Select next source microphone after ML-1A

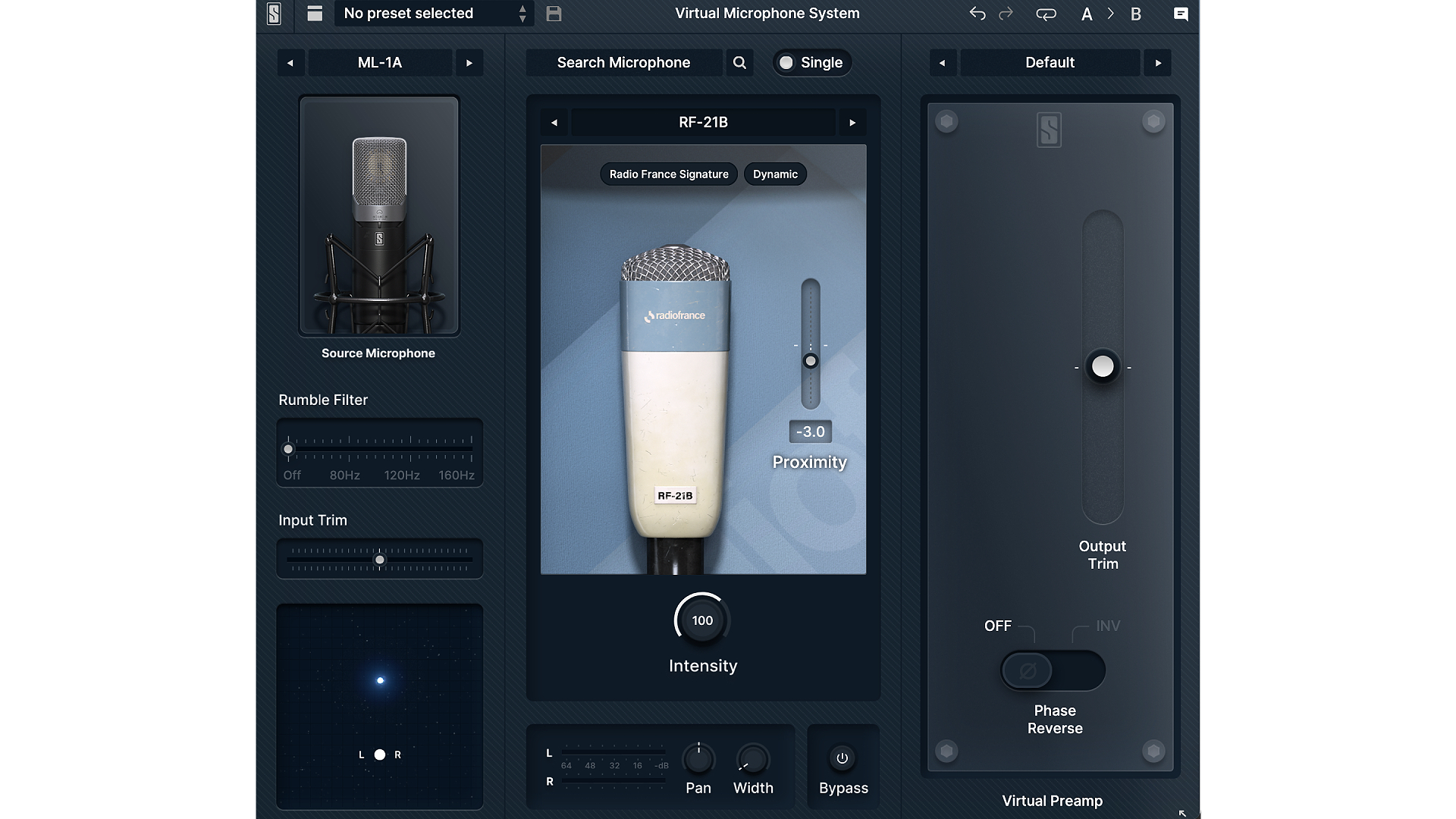pos(469,63)
